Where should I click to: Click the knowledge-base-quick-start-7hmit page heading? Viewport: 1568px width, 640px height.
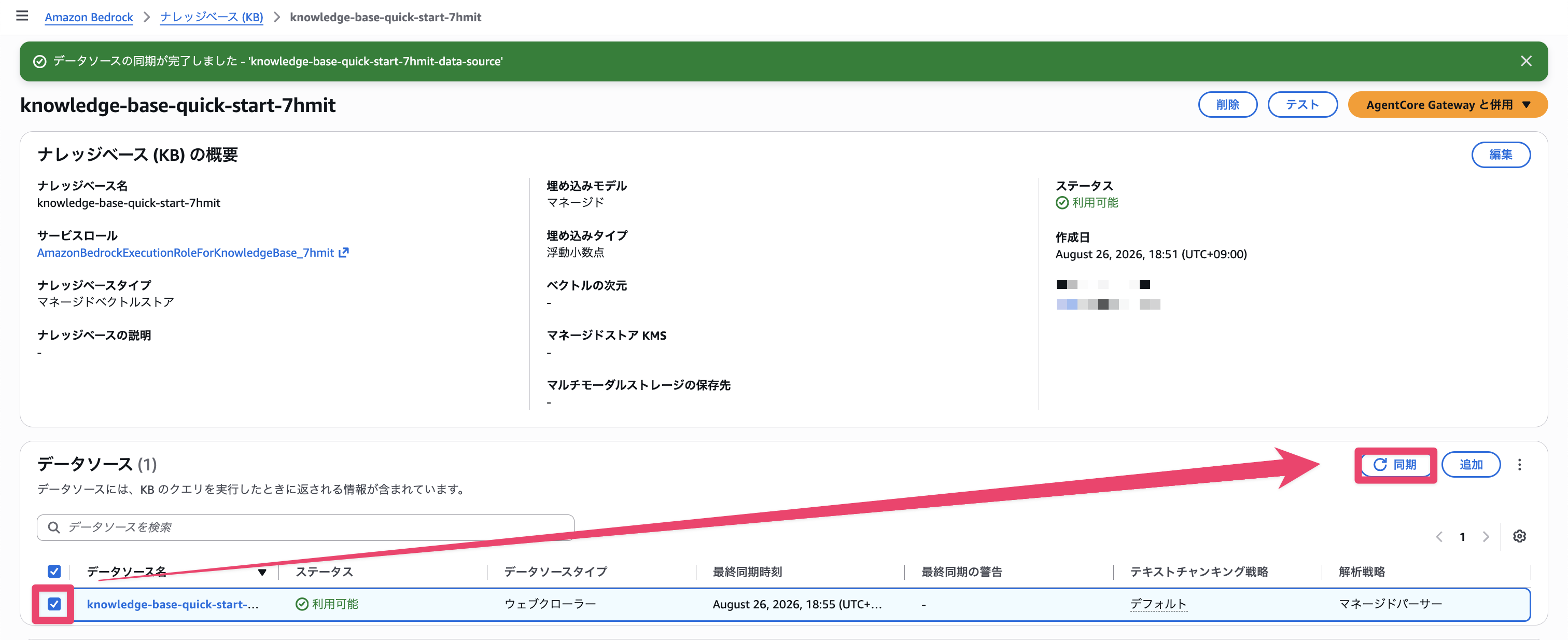(x=178, y=105)
